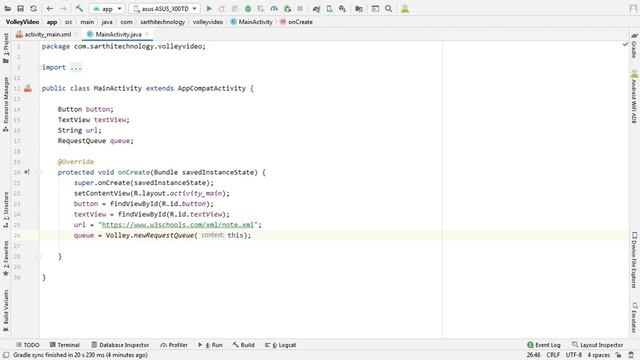This screenshot has width=640, height=360.
Task: Open the asus ASUS_X00TD device dropdown
Action: tap(165, 9)
